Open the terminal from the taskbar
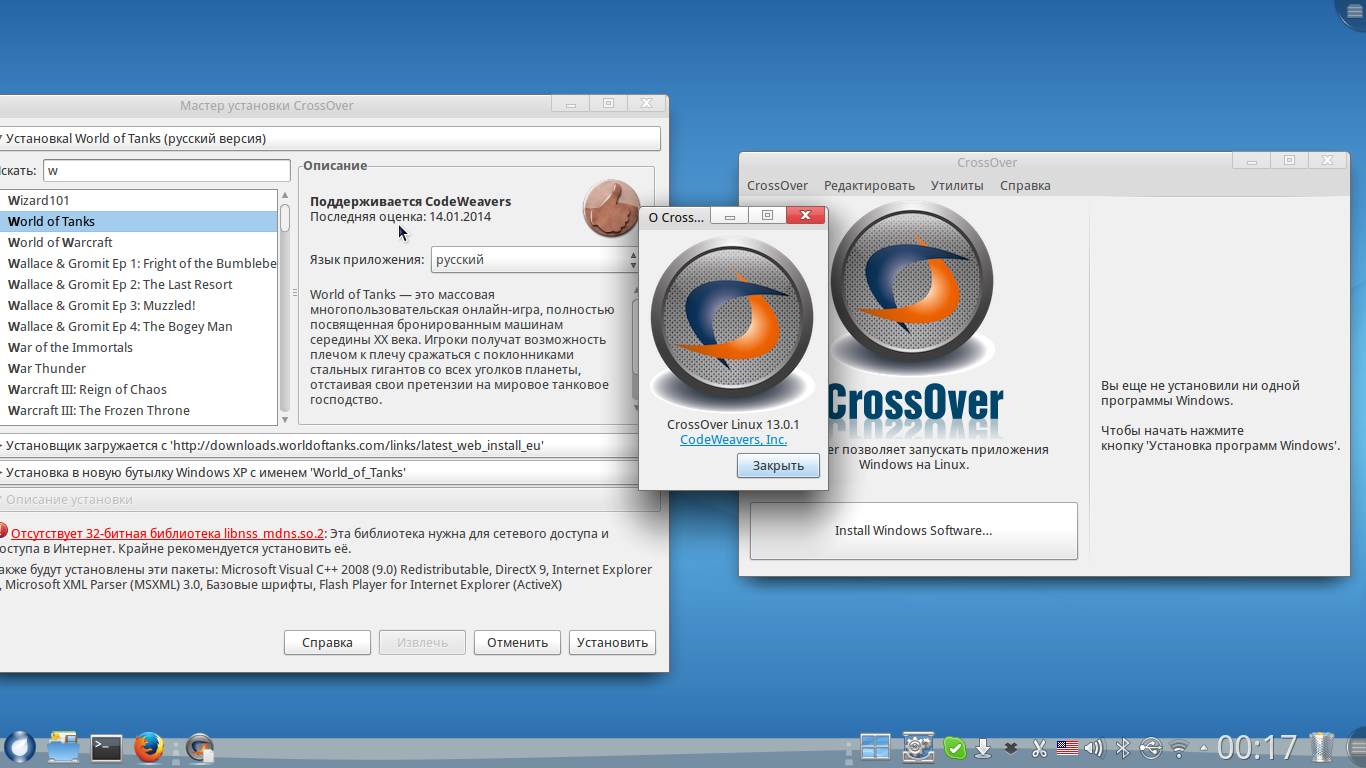 106,747
